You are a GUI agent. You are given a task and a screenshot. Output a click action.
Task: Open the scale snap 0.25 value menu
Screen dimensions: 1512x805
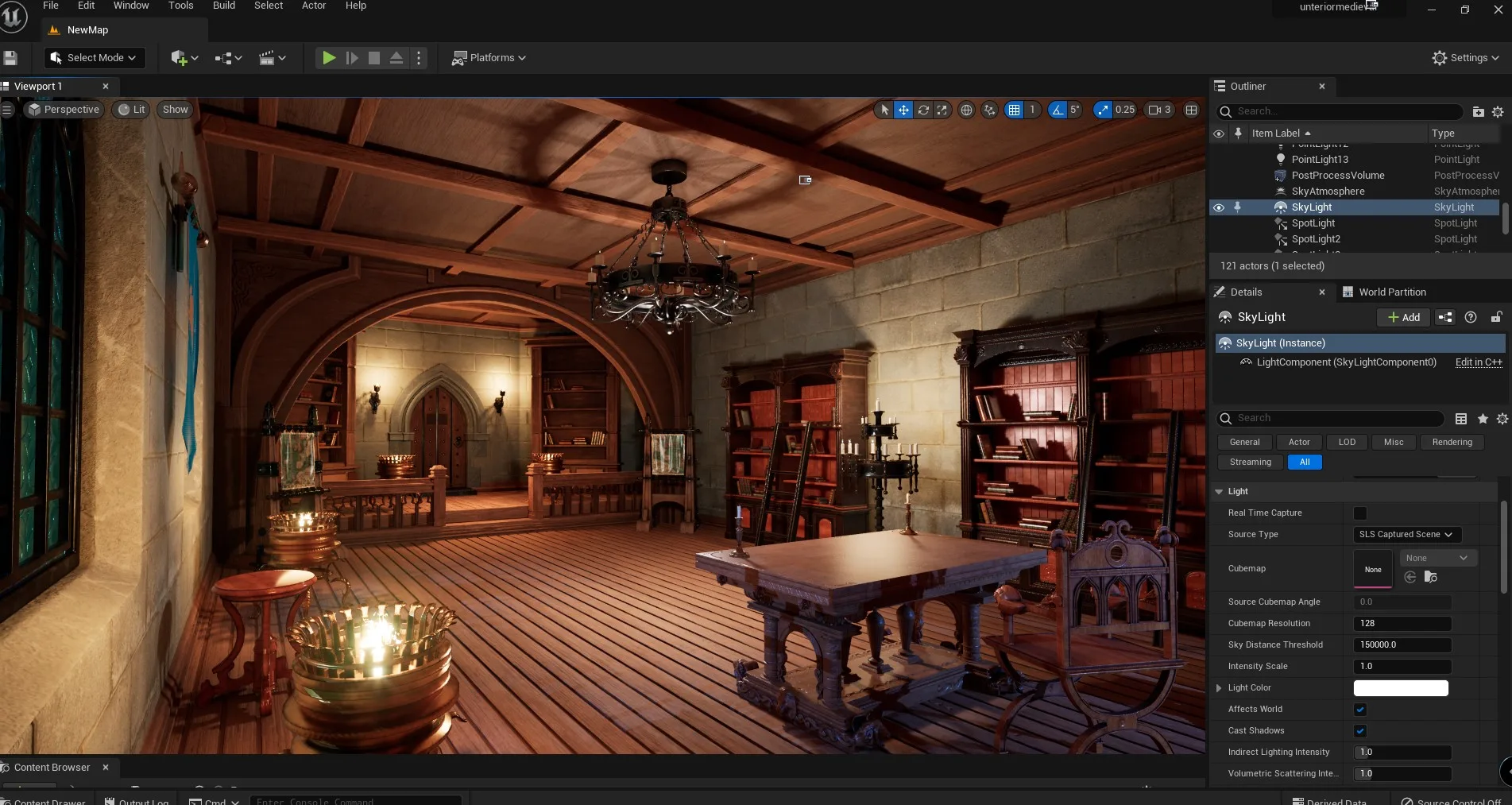1125,110
